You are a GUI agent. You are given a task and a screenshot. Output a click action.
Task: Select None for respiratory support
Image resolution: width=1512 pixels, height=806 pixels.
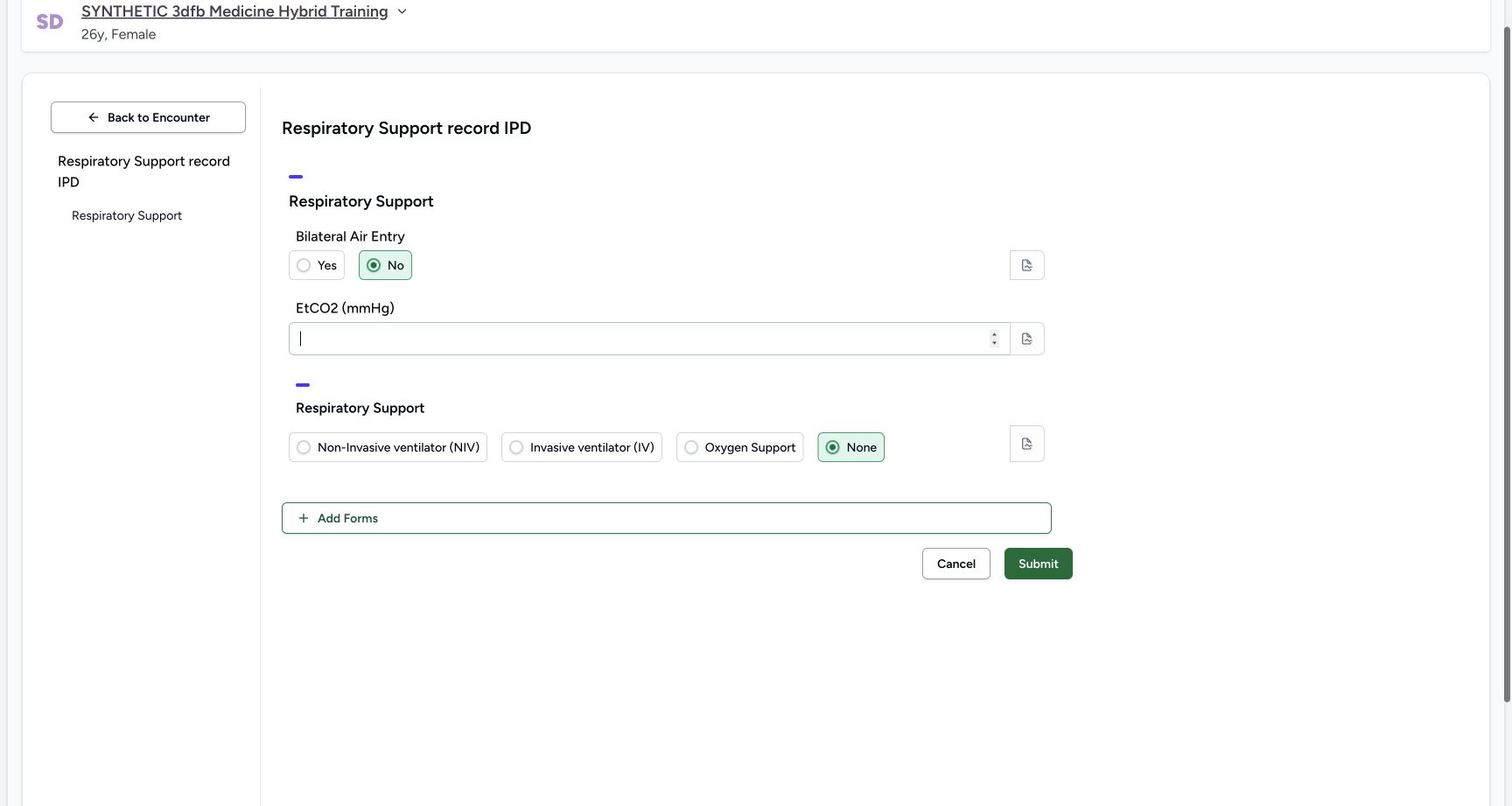click(x=850, y=447)
